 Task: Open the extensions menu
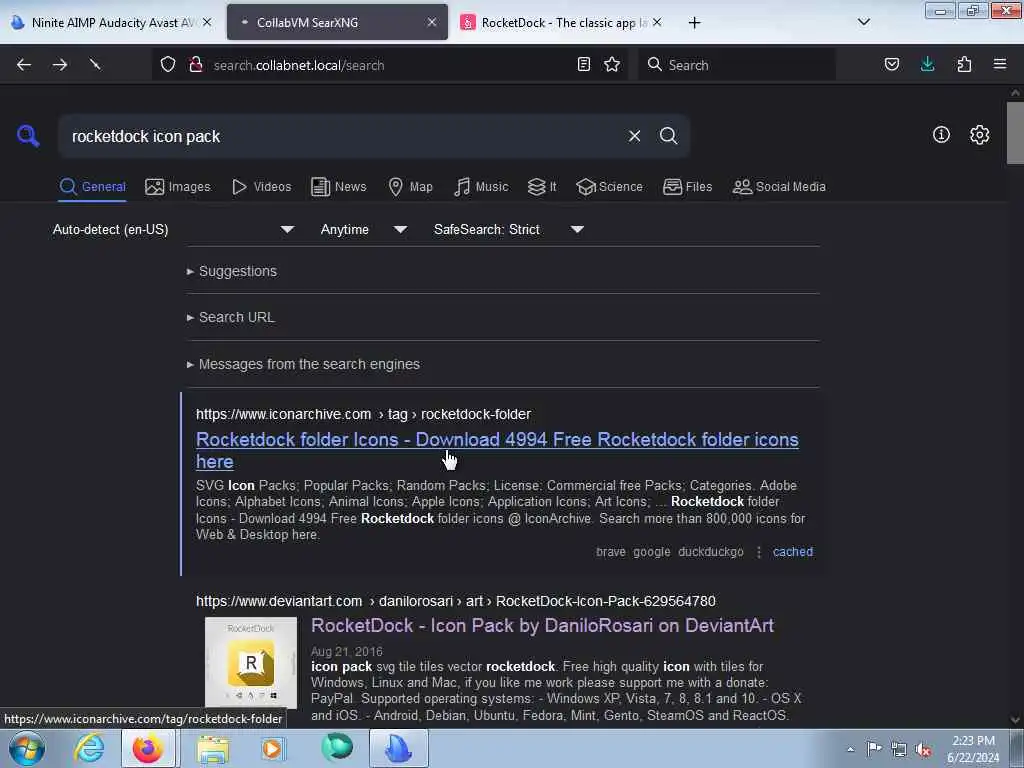click(964, 65)
